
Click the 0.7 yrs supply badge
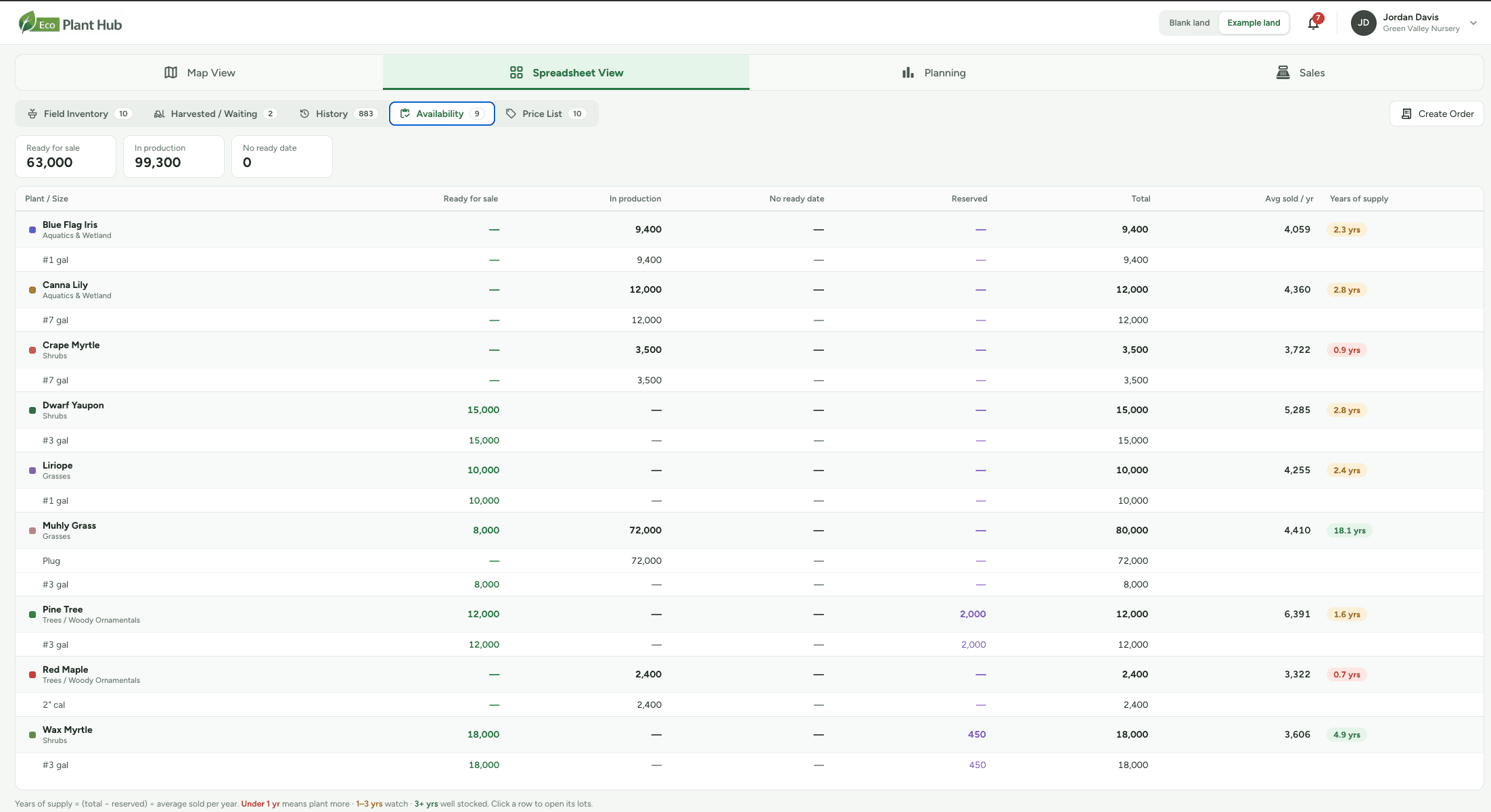tap(1347, 675)
